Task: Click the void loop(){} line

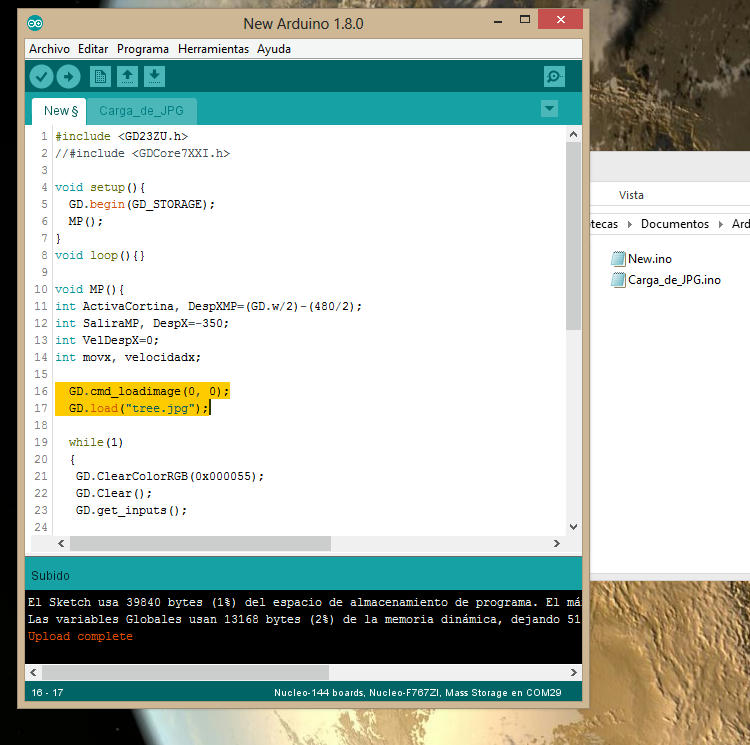Action: pyautogui.click(x=99, y=255)
